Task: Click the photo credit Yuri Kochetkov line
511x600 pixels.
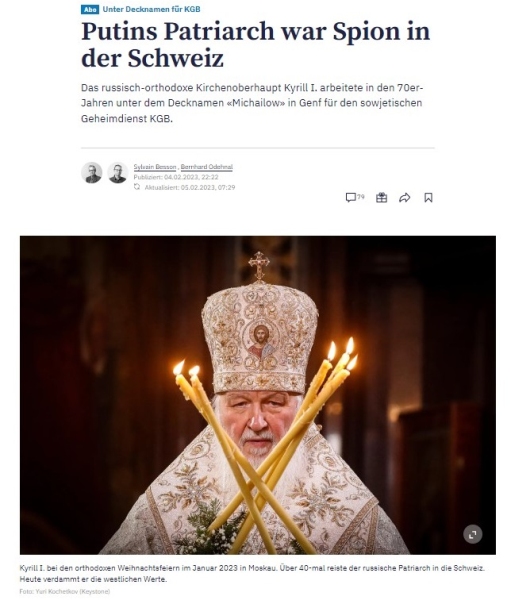Action: (x=65, y=591)
